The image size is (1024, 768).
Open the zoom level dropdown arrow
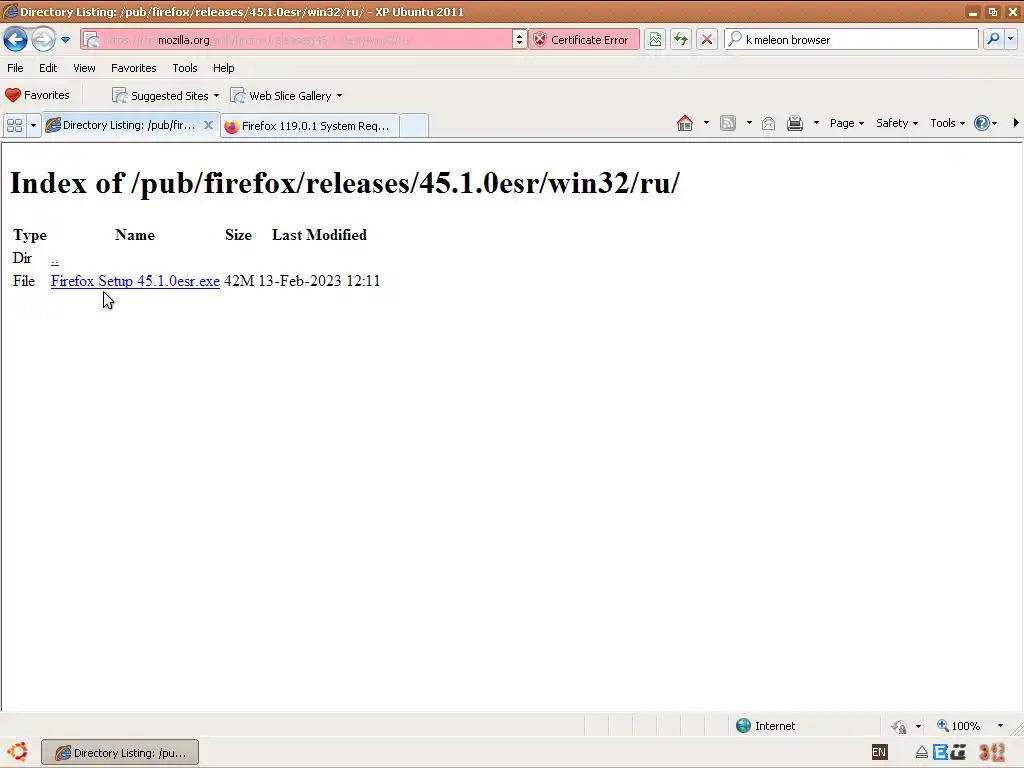[1000, 726]
